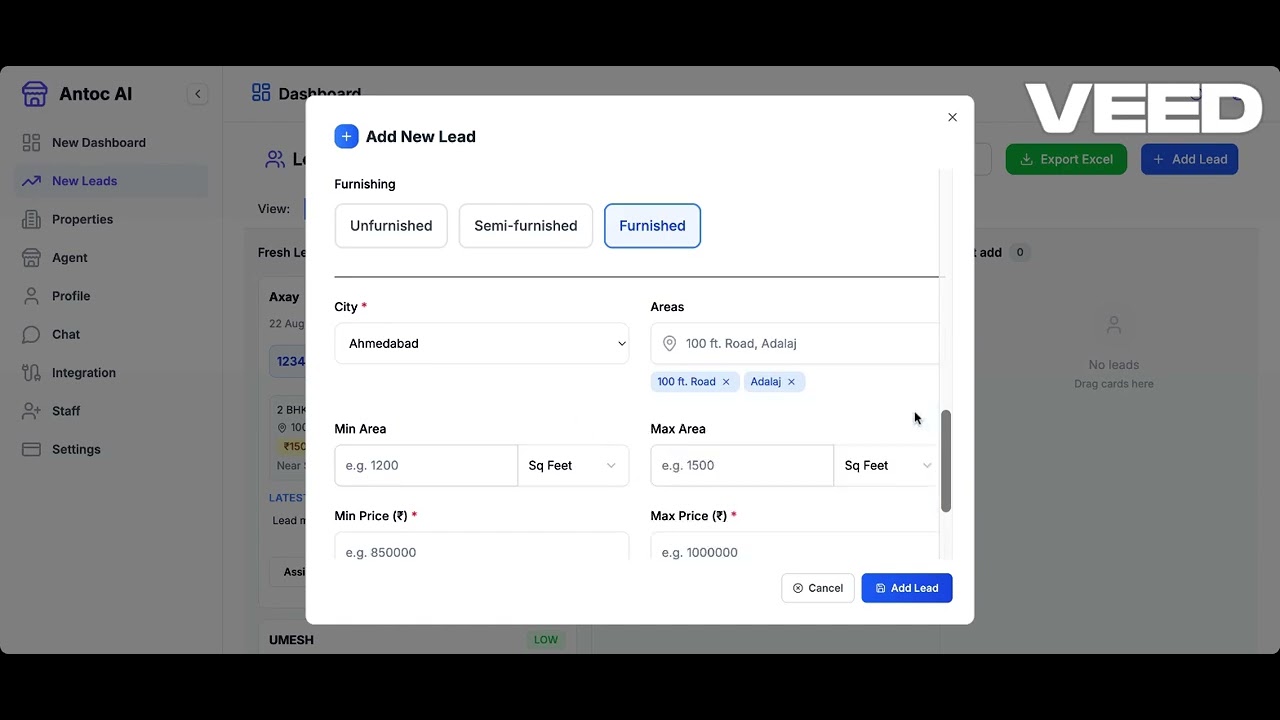Open Properties in sidebar

[111, 219]
